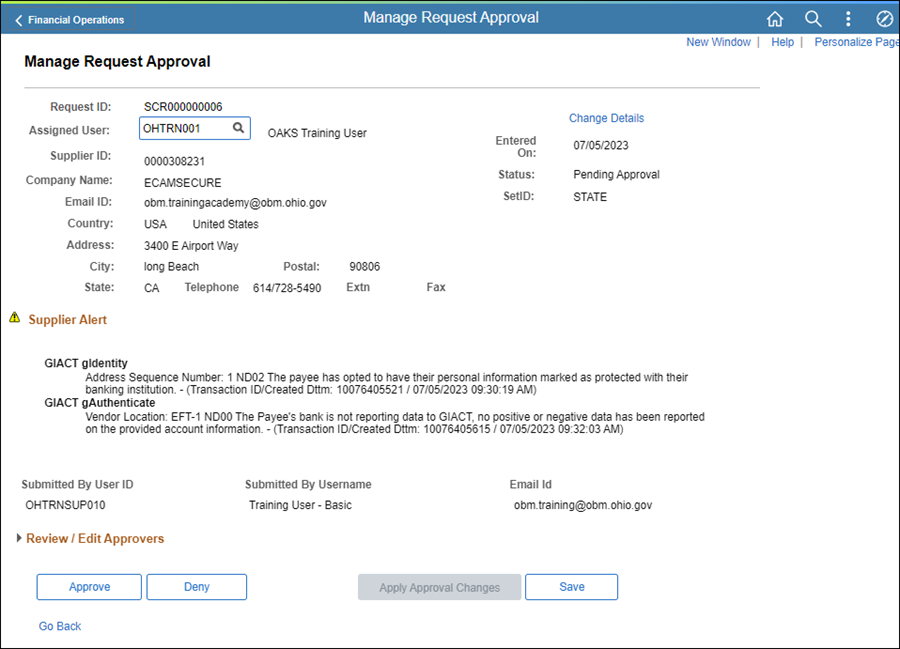
Task: Open the compass NavBar icon
Action: pos(884,19)
